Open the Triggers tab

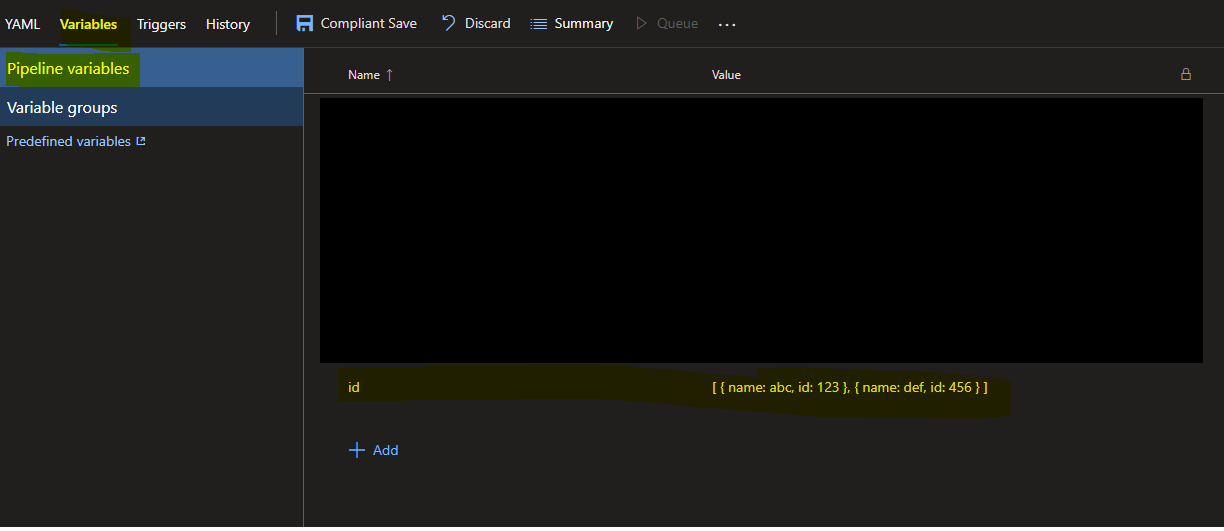pos(161,24)
